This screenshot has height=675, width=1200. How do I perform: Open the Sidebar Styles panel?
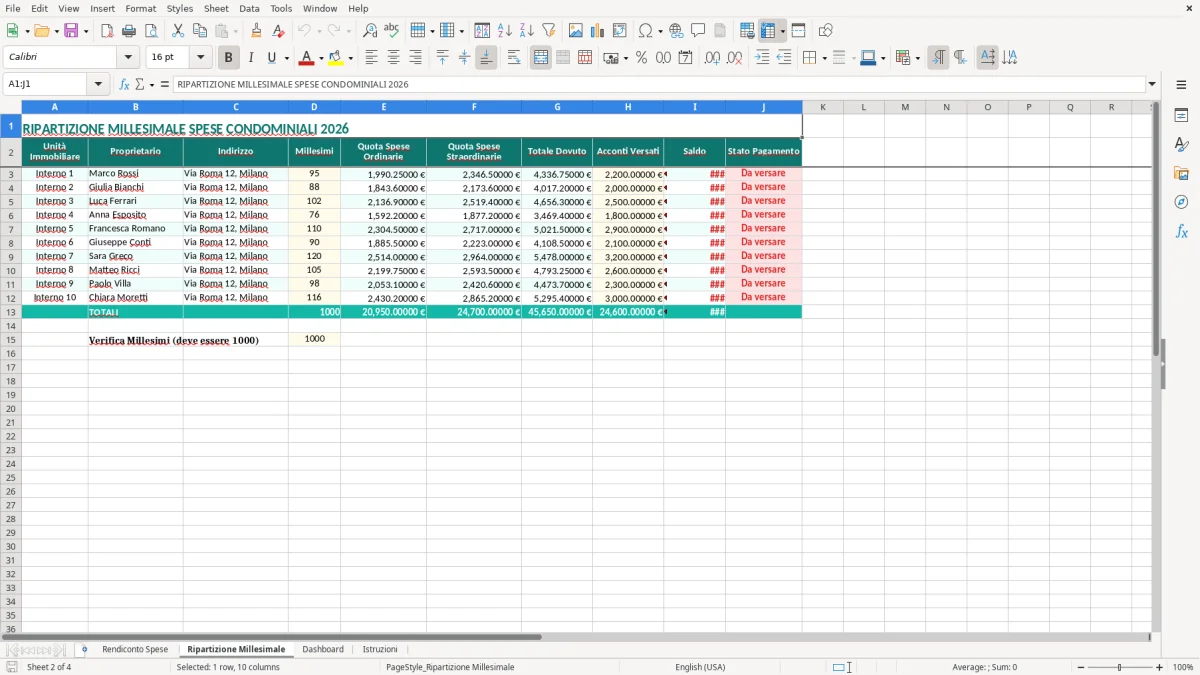(1181, 144)
